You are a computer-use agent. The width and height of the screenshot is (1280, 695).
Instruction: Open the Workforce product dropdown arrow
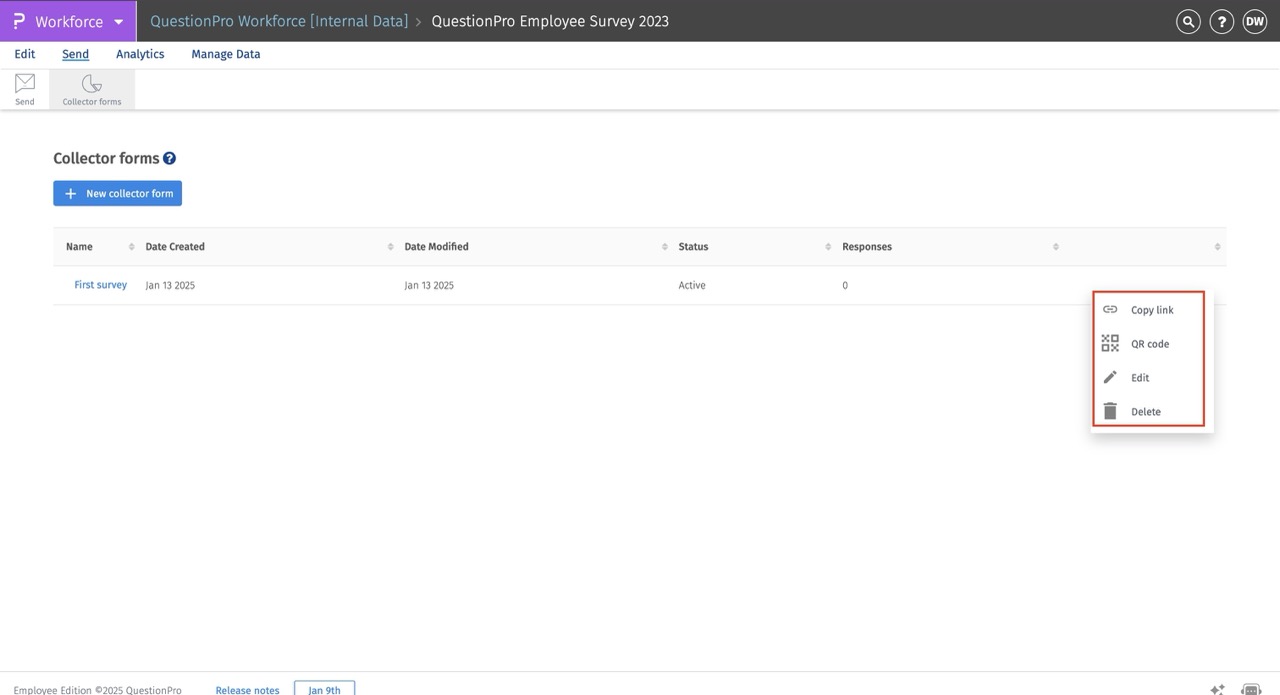(119, 22)
